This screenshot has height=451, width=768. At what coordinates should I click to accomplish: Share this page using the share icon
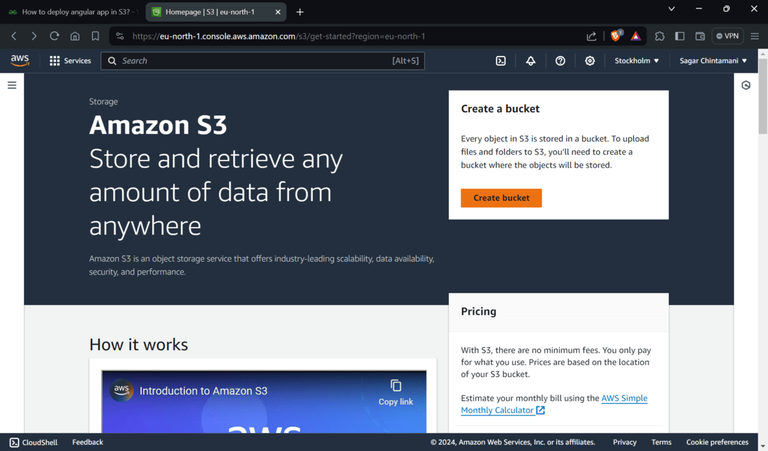click(x=591, y=36)
